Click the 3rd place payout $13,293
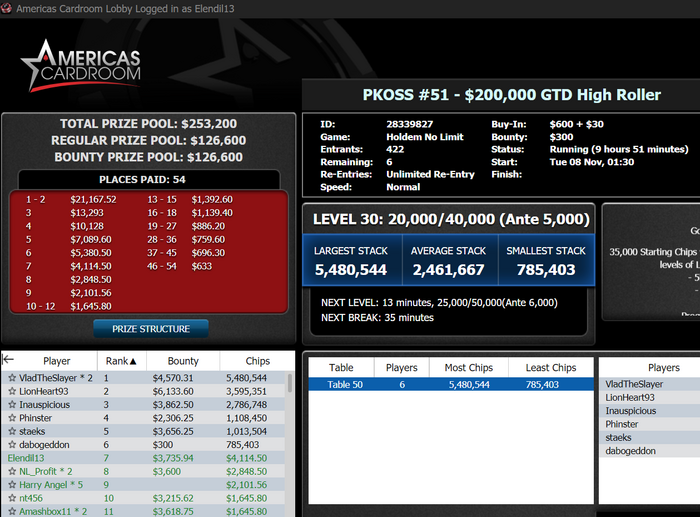Screen dimensions: 700x517 [x=87, y=213]
